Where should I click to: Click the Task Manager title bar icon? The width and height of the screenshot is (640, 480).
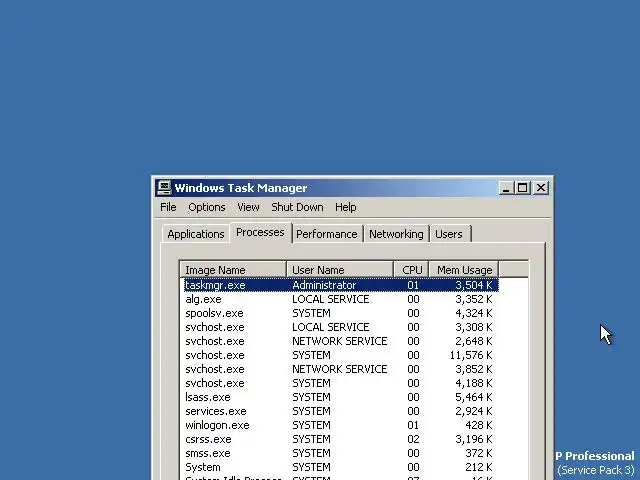[x=164, y=188]
